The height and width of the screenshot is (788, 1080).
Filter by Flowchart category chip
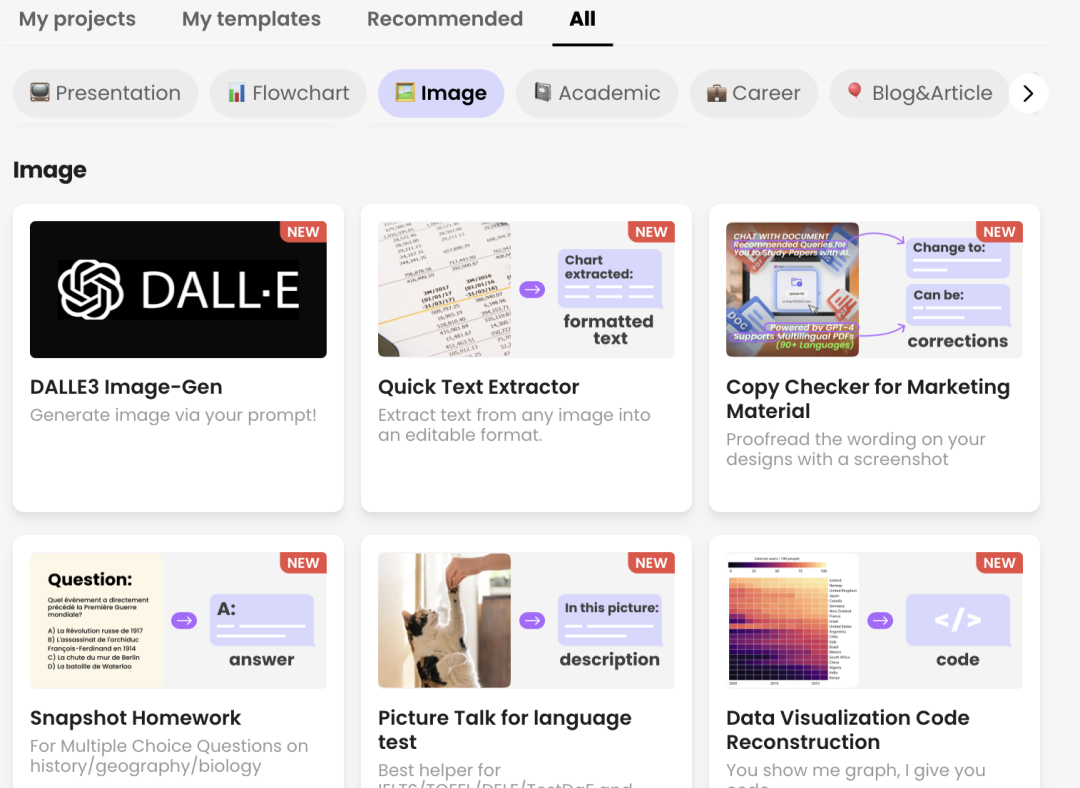click(x=288, y=93)
